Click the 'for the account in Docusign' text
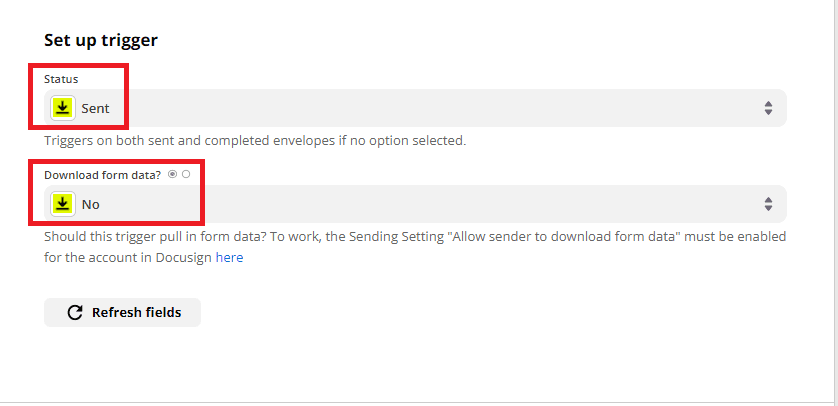This screenshot has width=838, height=406. click(128, 257)
